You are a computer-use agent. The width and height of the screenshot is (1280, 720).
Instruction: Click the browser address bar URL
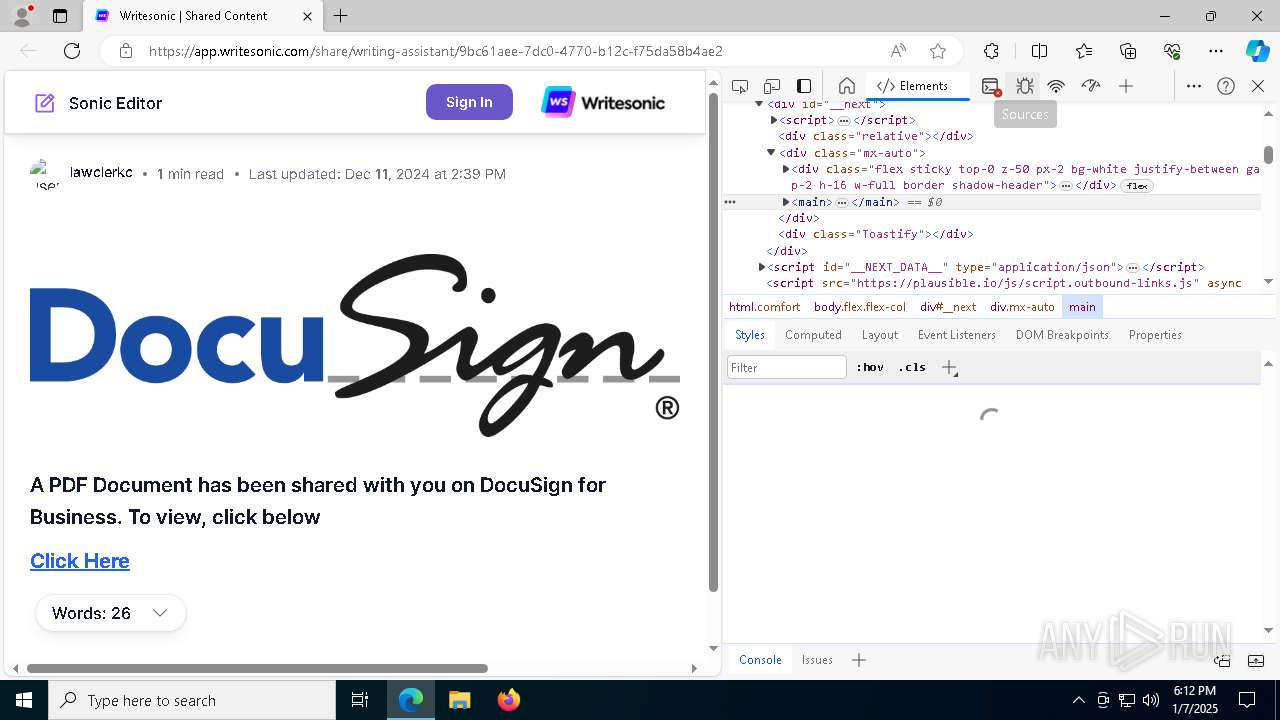(436, 51)
